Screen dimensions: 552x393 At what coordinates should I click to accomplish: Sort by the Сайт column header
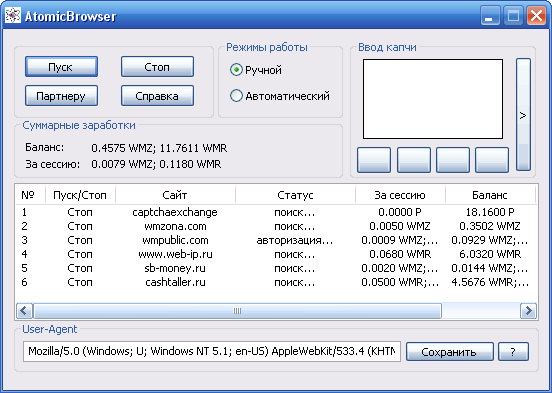tap(175, 195)
